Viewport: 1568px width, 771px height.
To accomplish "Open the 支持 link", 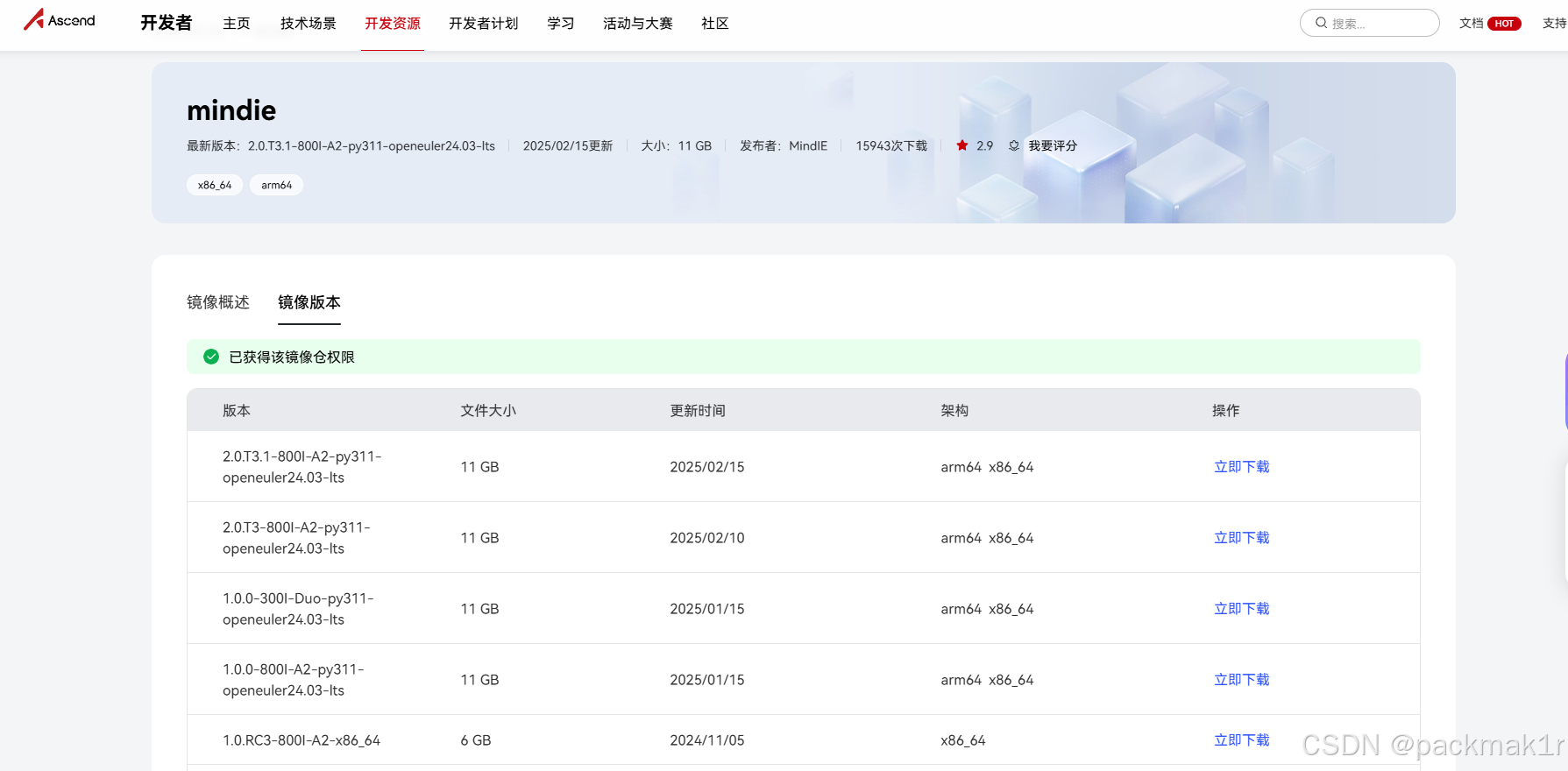I will click(x=1554, y=24).
